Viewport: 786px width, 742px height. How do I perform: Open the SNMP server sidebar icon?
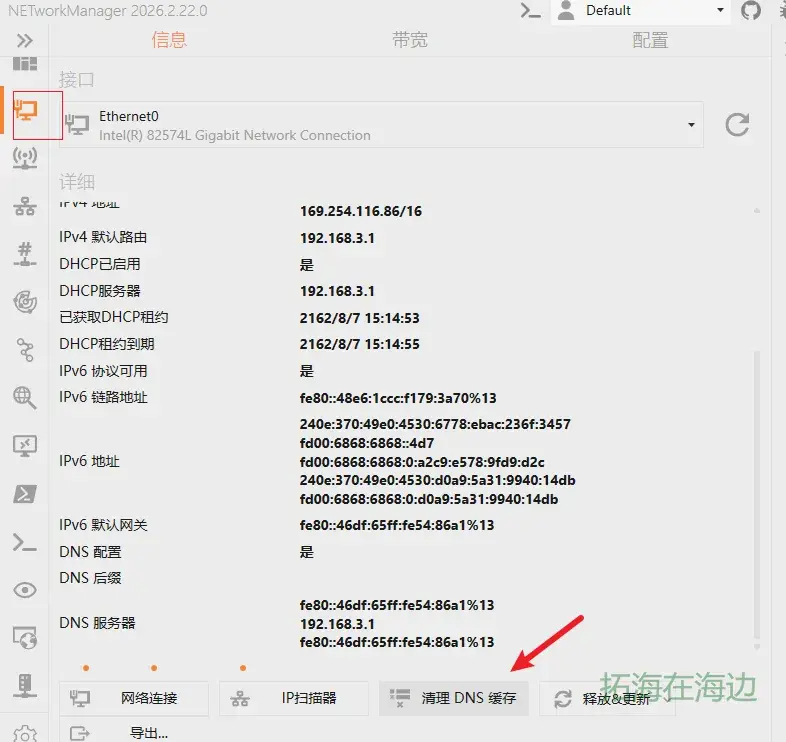pyautogui.click(x=25, y=686)
